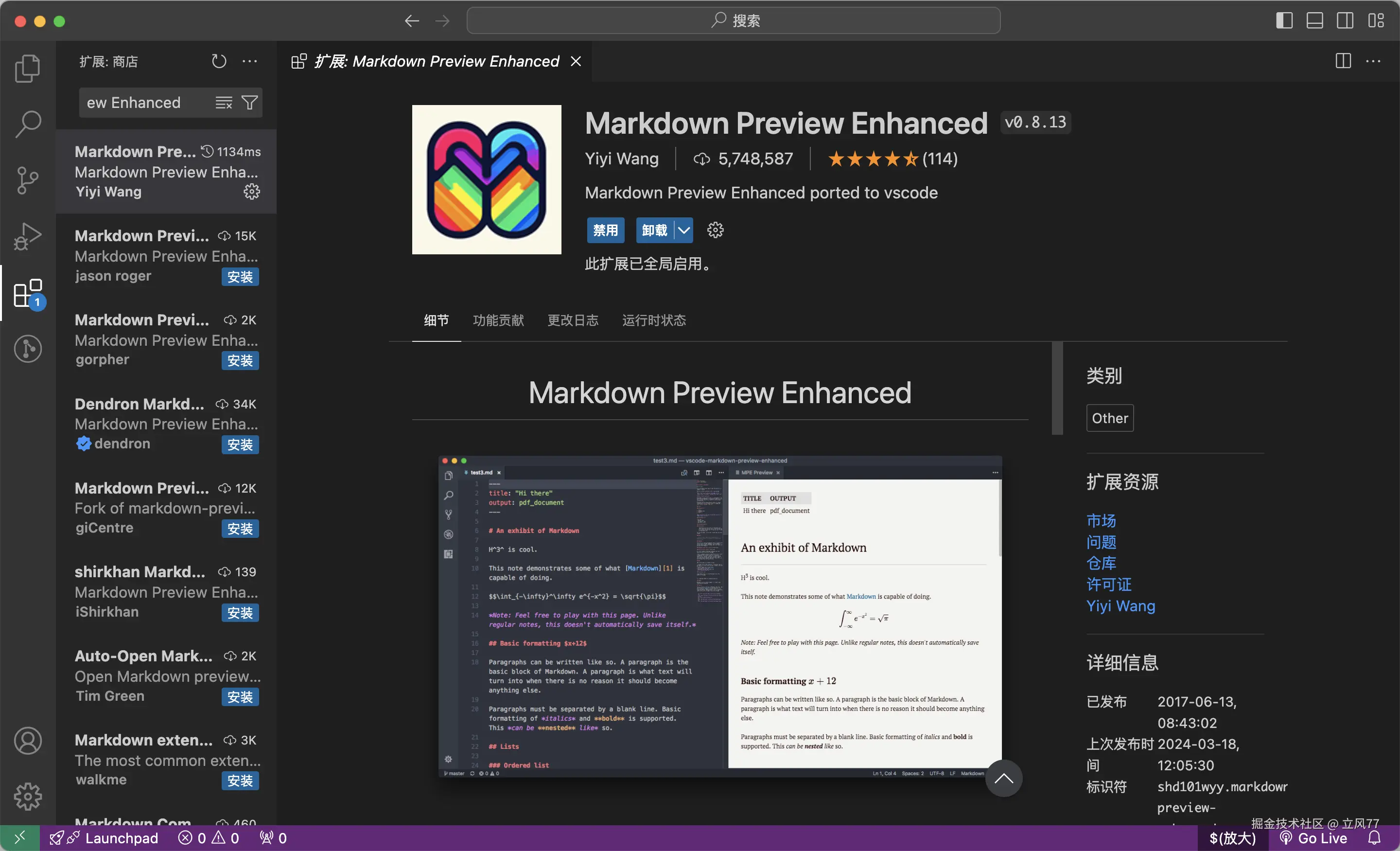The height and width of the screenshot is (851, 1400).
Task: Go forward in navigation history
Action: 442,21
